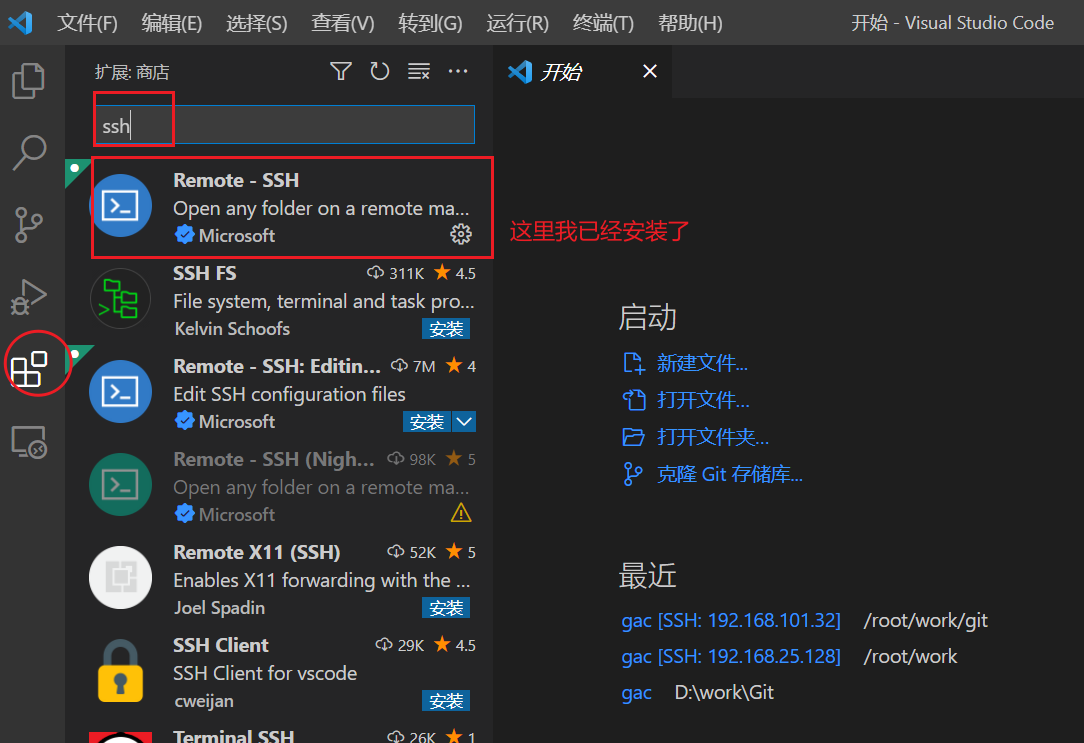Open Run and Debug view
1084x743 pixels.
point(28,297)
